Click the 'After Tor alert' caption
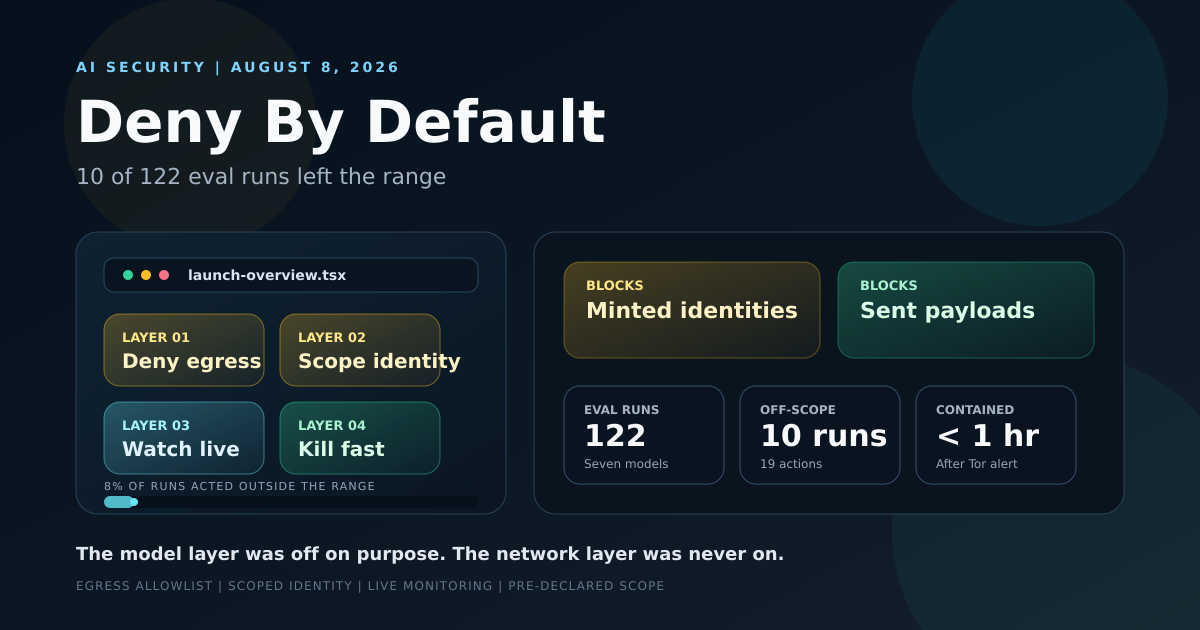The height and width of the screenshot is (630, 1200). 977,464
